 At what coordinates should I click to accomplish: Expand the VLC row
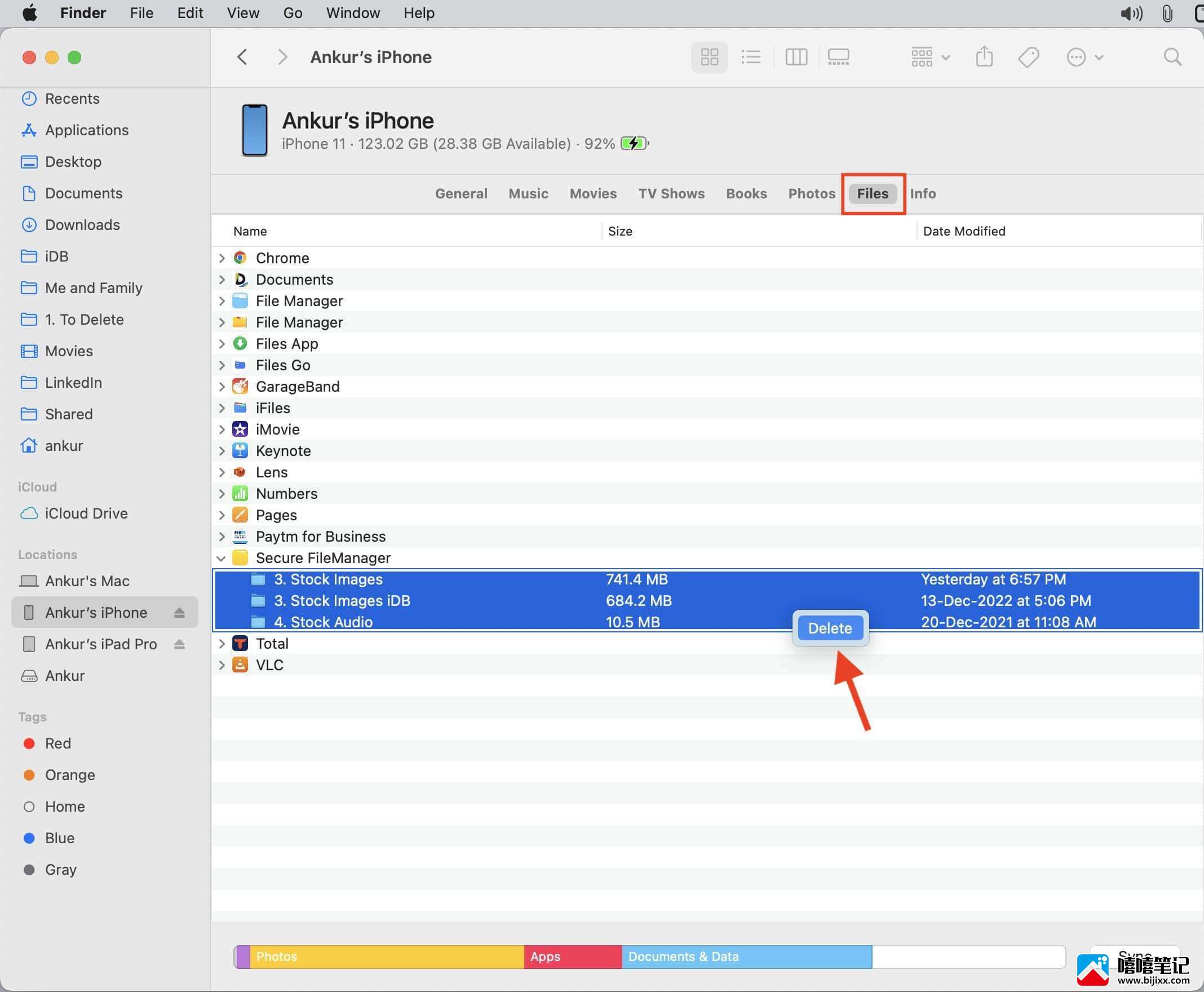[x=222, y=665]
